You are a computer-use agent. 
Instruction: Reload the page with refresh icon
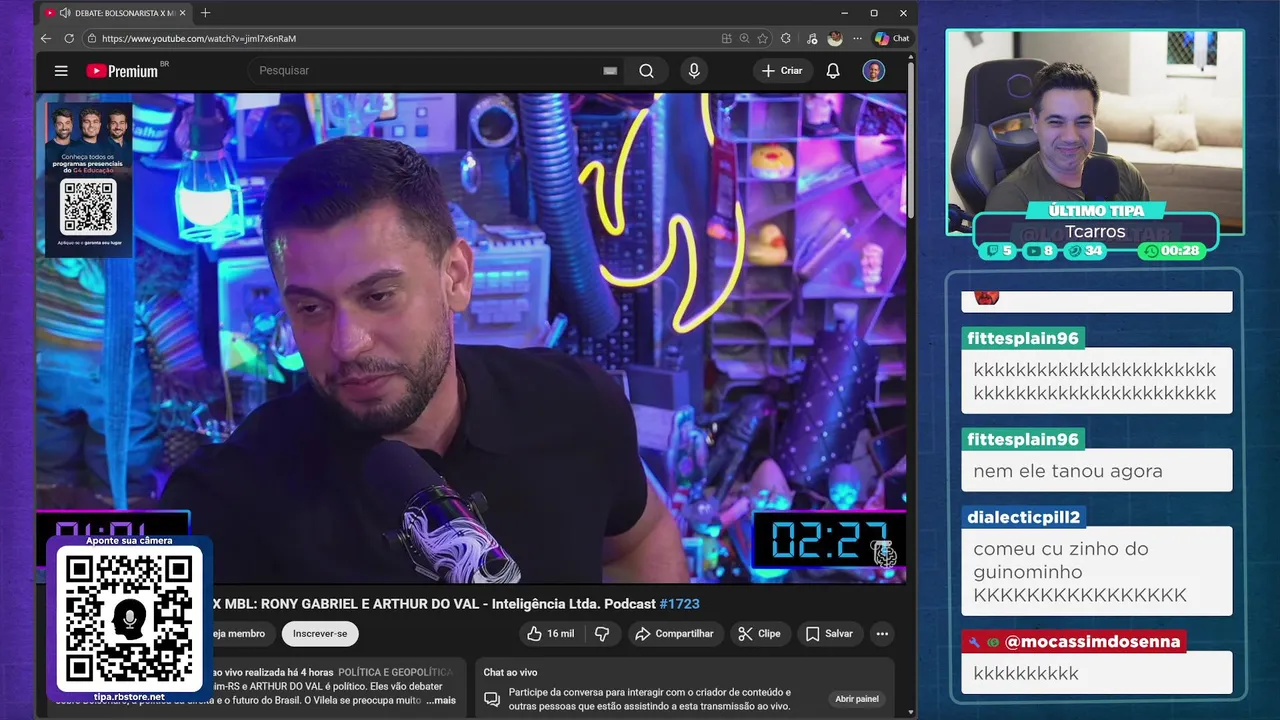[69, 38]
